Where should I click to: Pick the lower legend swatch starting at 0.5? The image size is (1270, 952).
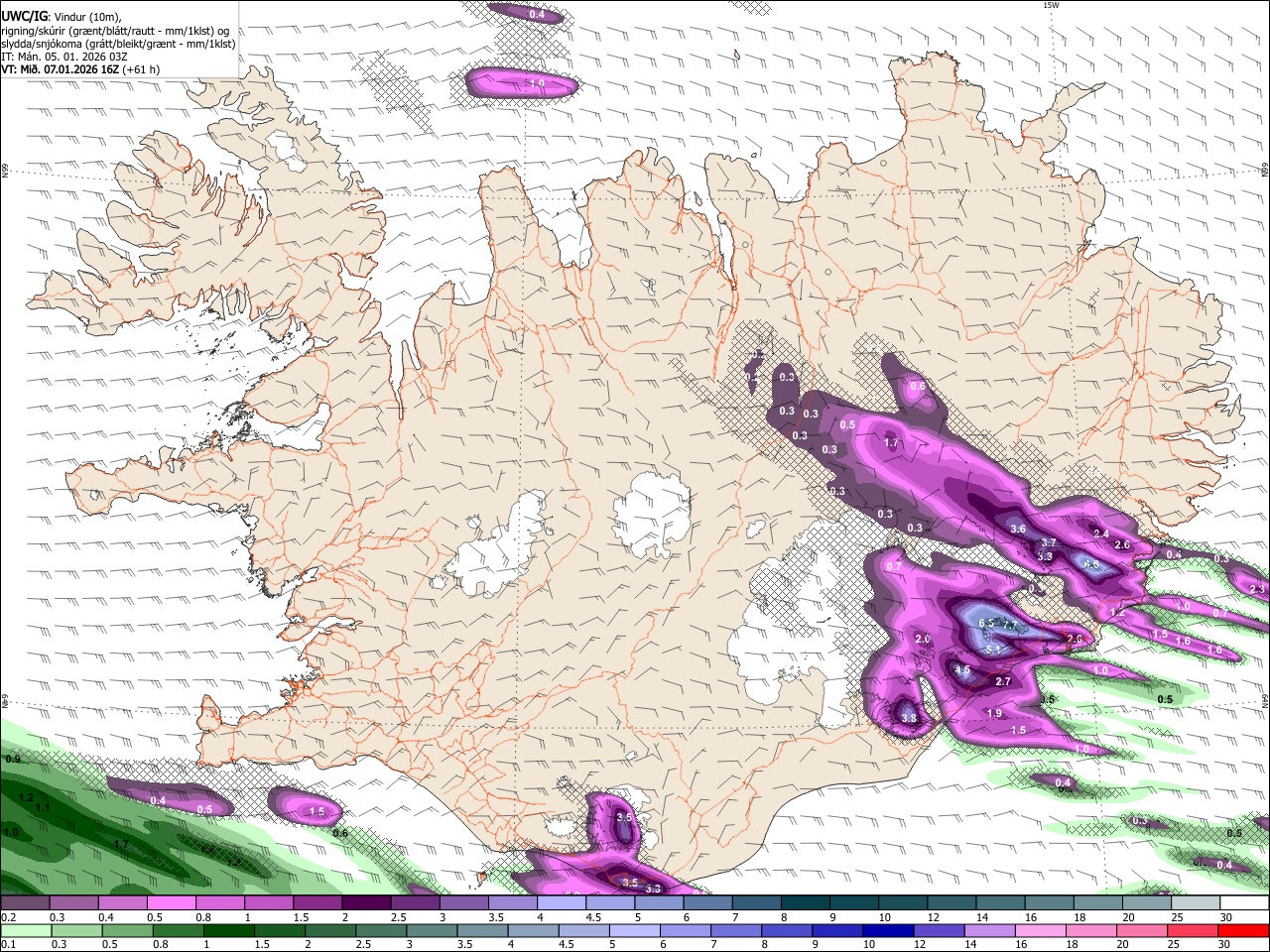pos(128,930)
